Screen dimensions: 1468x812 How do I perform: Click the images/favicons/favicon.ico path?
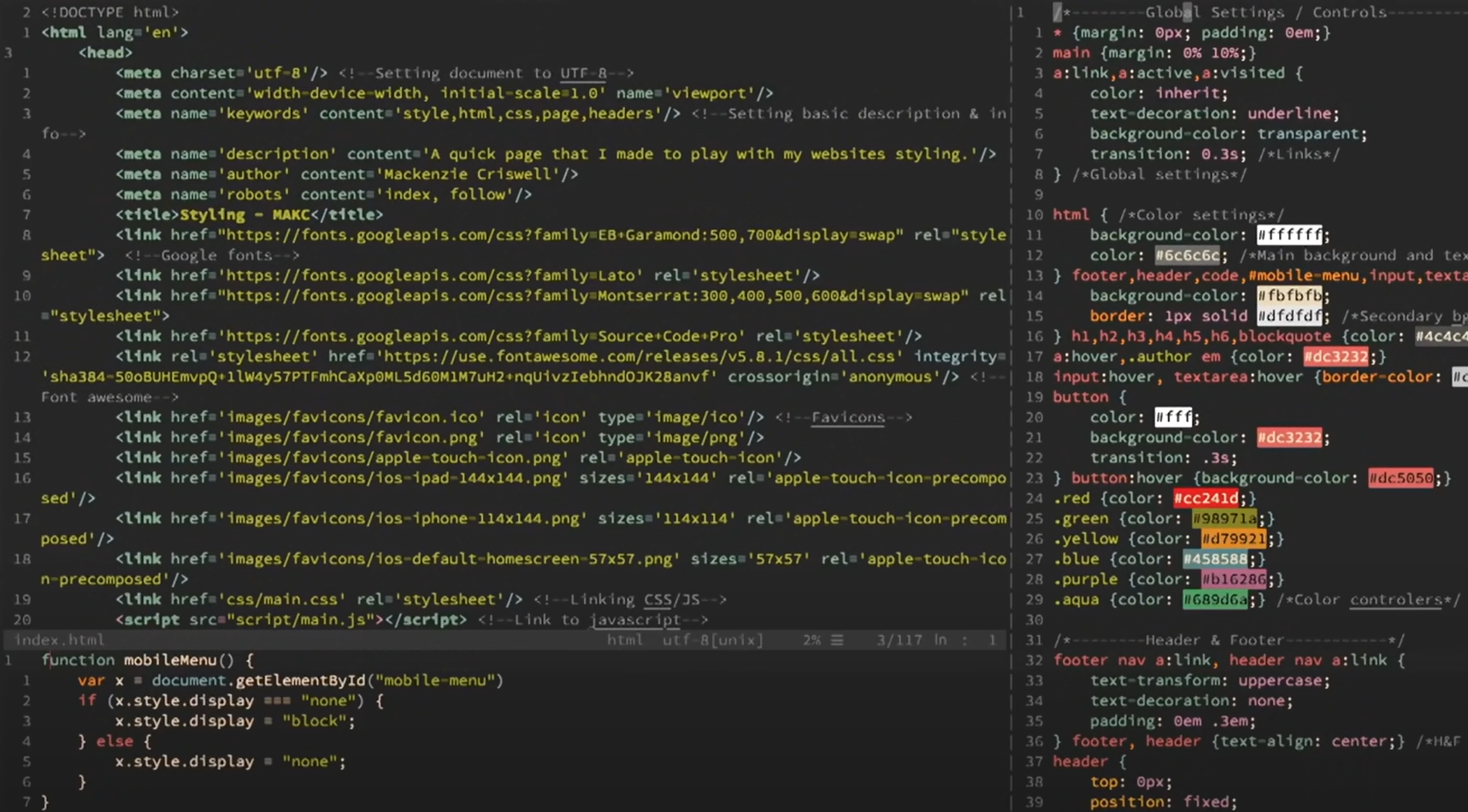351,417
